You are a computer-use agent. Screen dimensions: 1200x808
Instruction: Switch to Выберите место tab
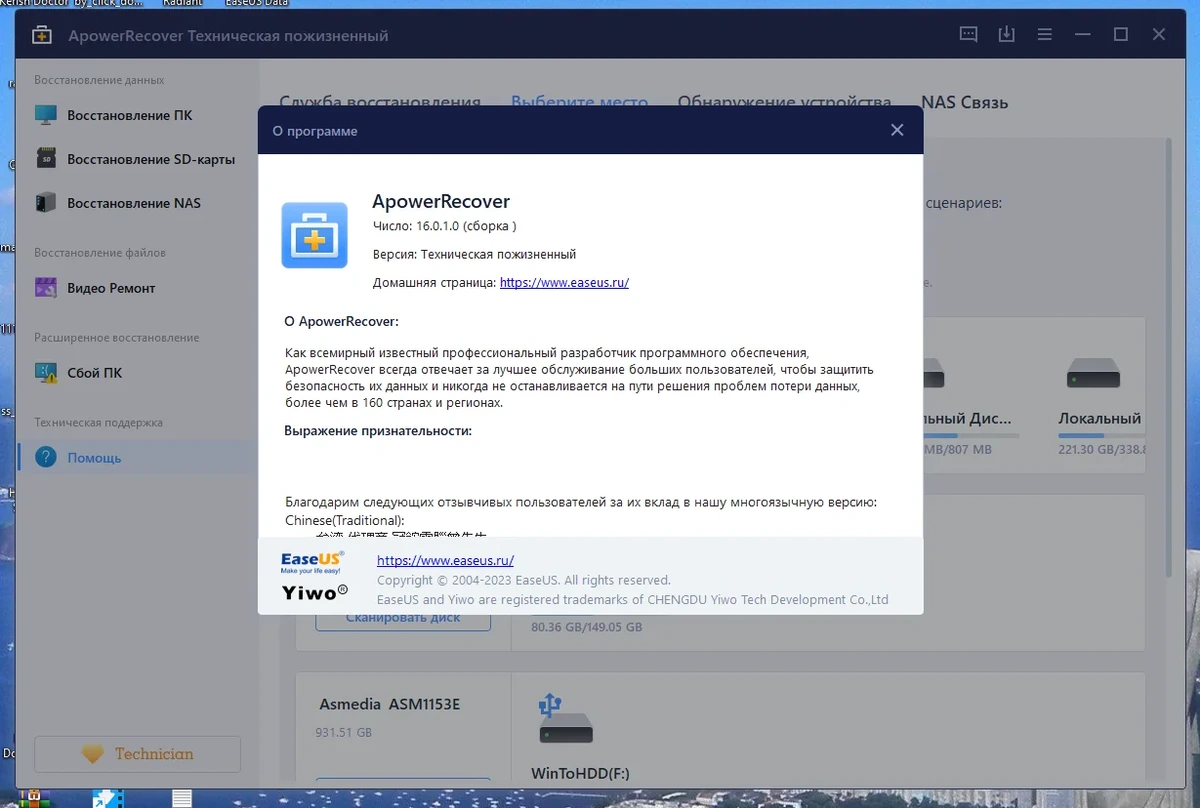(x=579, y=102)
